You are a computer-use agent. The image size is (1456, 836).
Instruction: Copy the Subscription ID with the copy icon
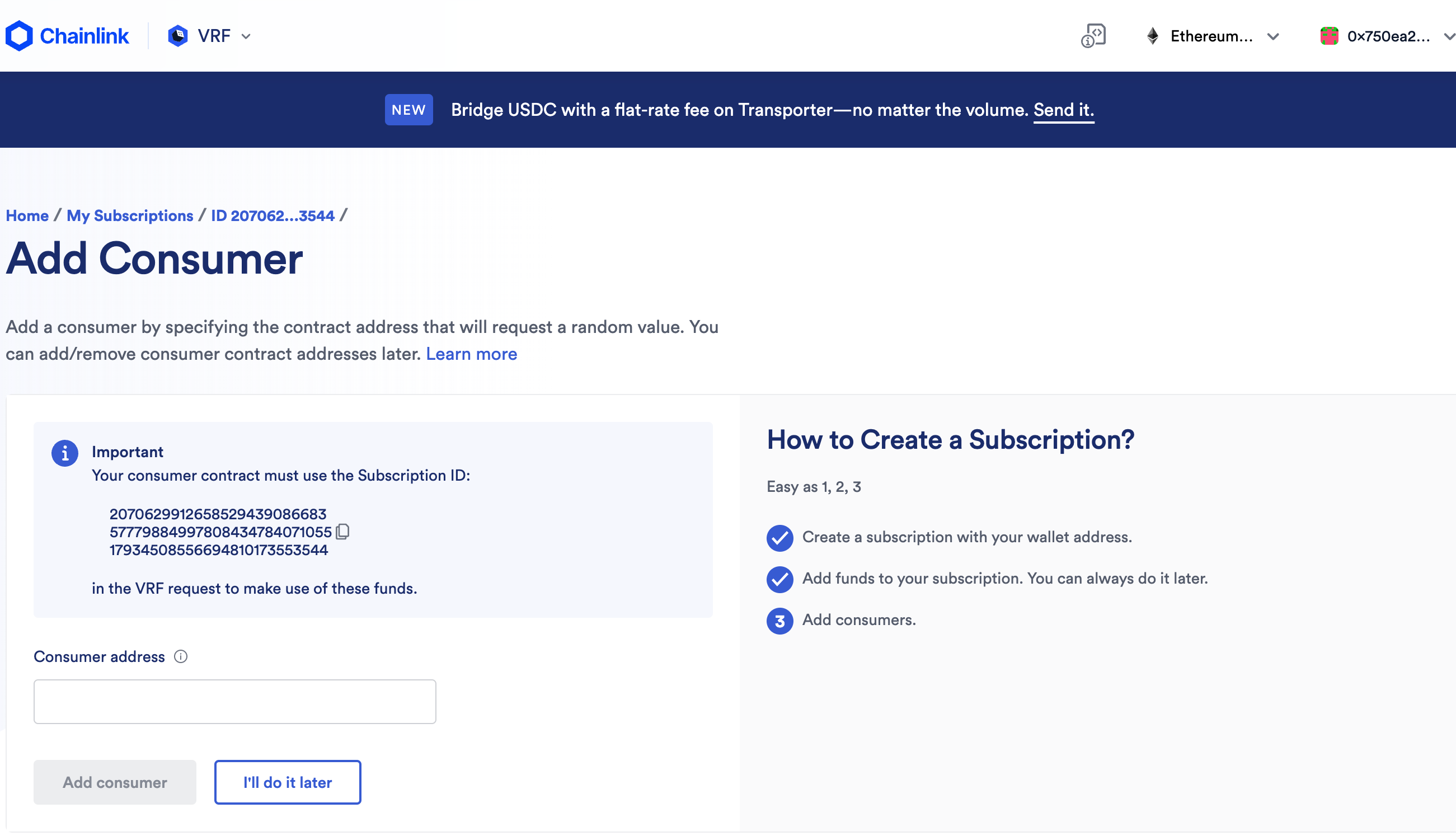click(x=343, y=532)
